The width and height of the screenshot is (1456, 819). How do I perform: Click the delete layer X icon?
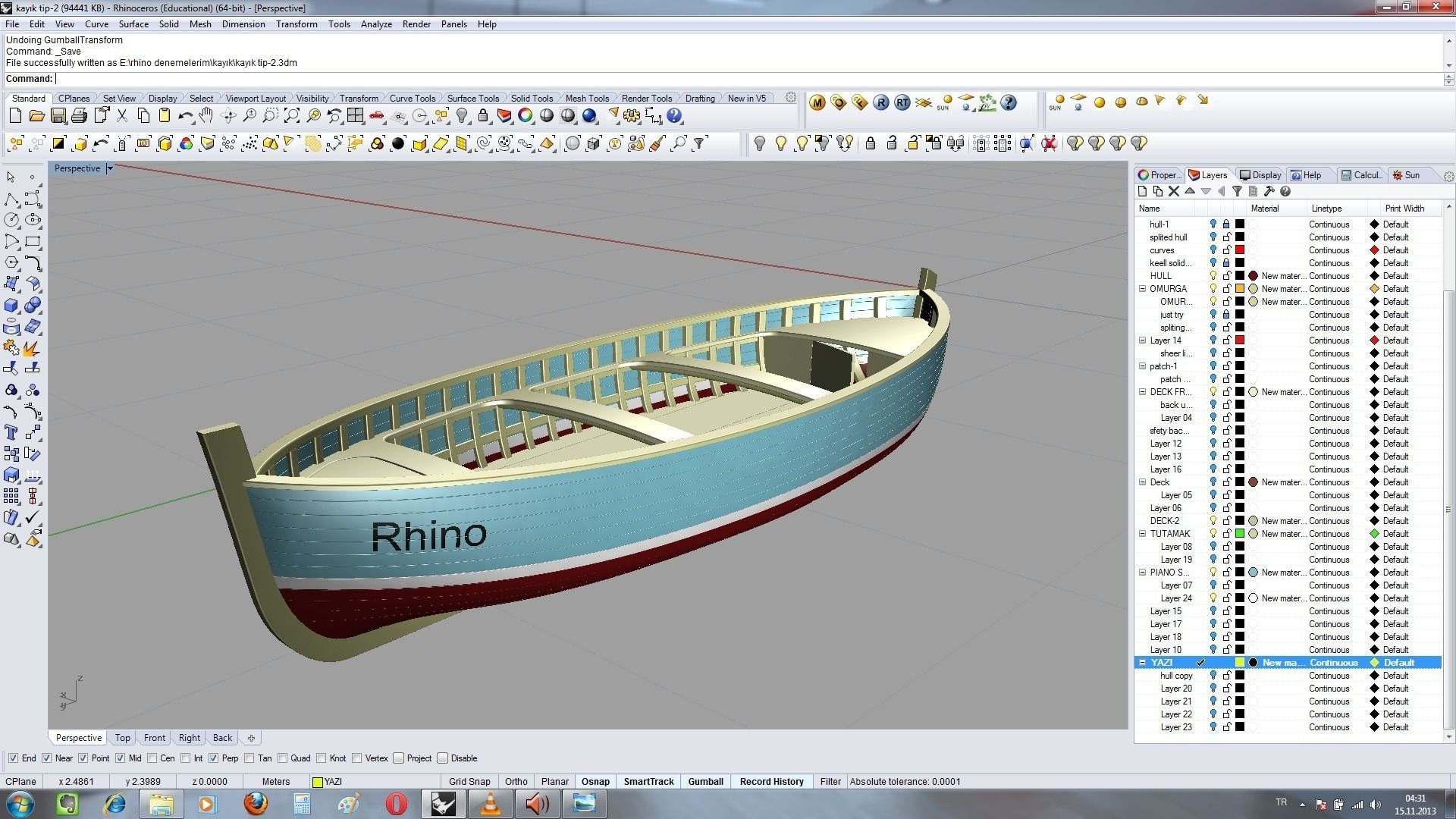point(1174,192)
